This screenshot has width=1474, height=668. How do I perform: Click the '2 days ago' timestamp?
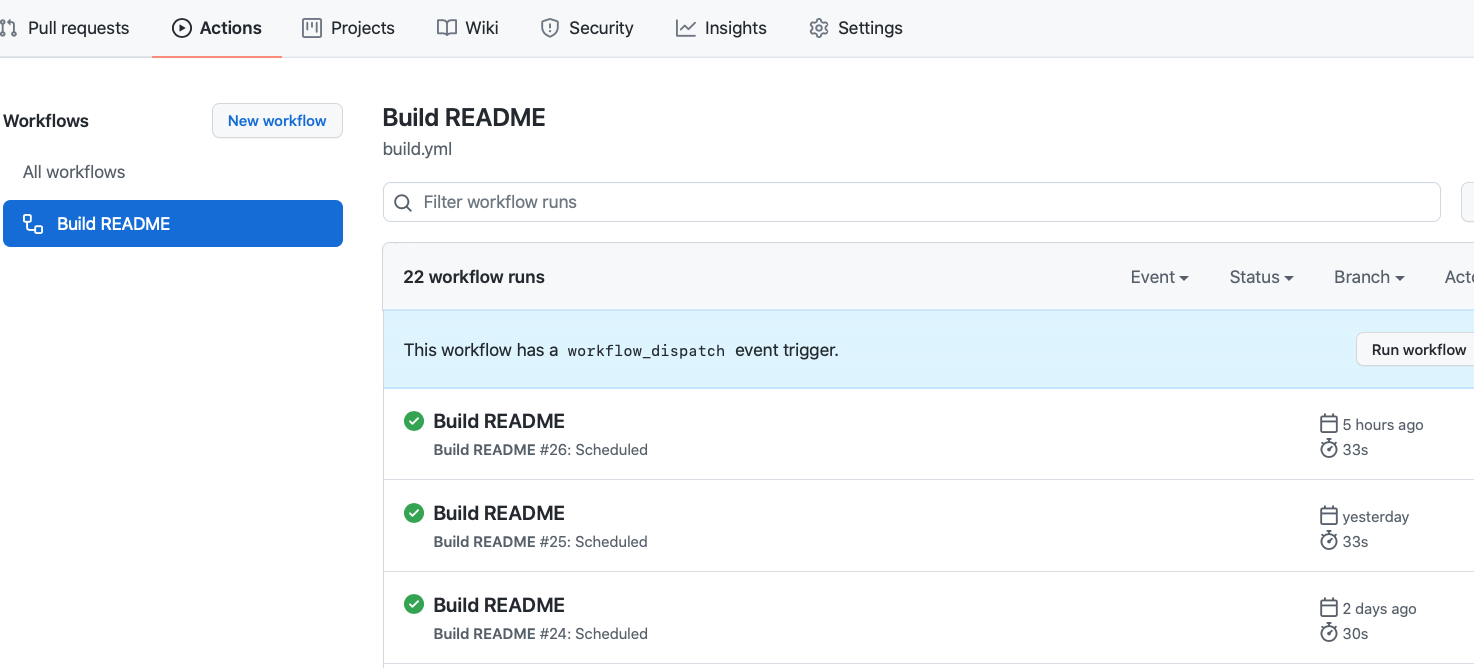pos(1379,608)
